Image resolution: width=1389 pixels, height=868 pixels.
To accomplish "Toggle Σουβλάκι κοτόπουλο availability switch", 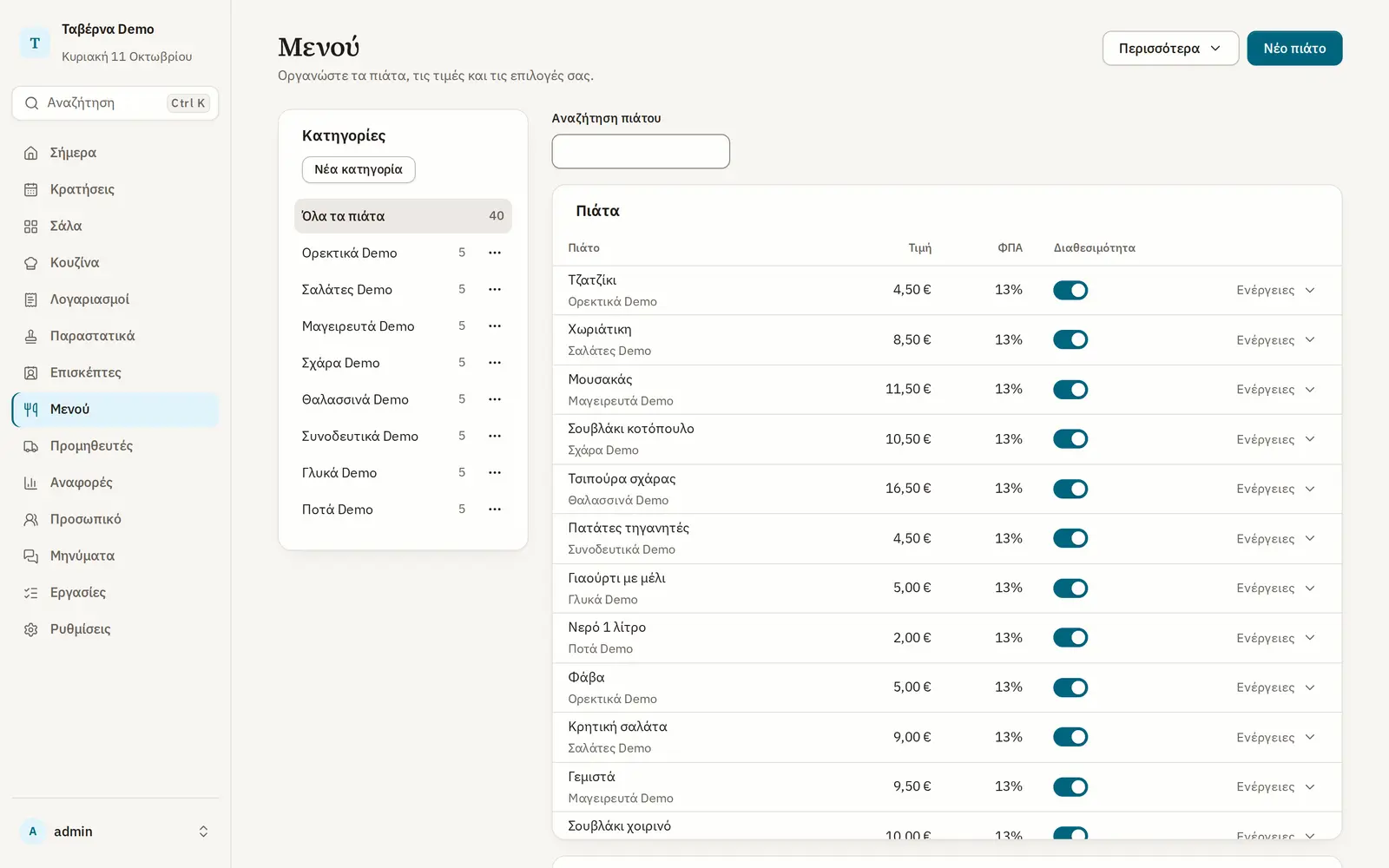I will [x=1070, y=439].
